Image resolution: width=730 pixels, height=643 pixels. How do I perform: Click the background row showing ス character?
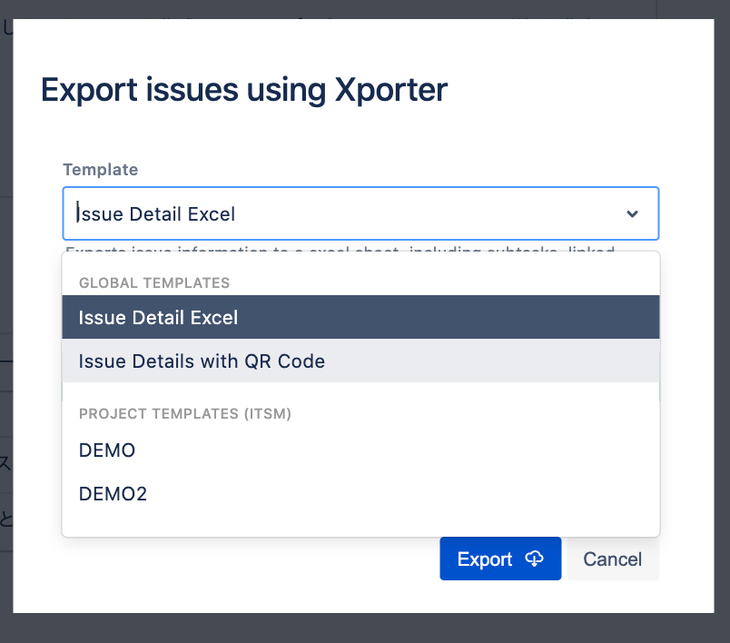pos(5,463)
